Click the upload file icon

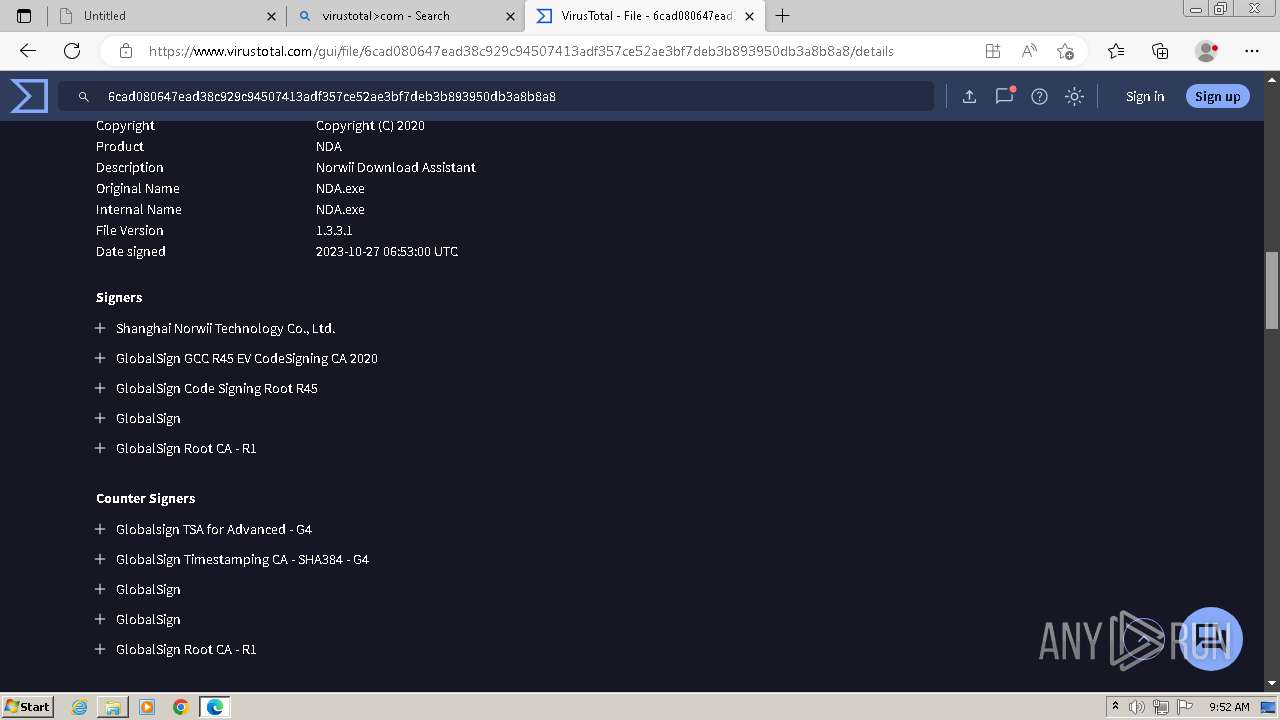pos(969,96)
